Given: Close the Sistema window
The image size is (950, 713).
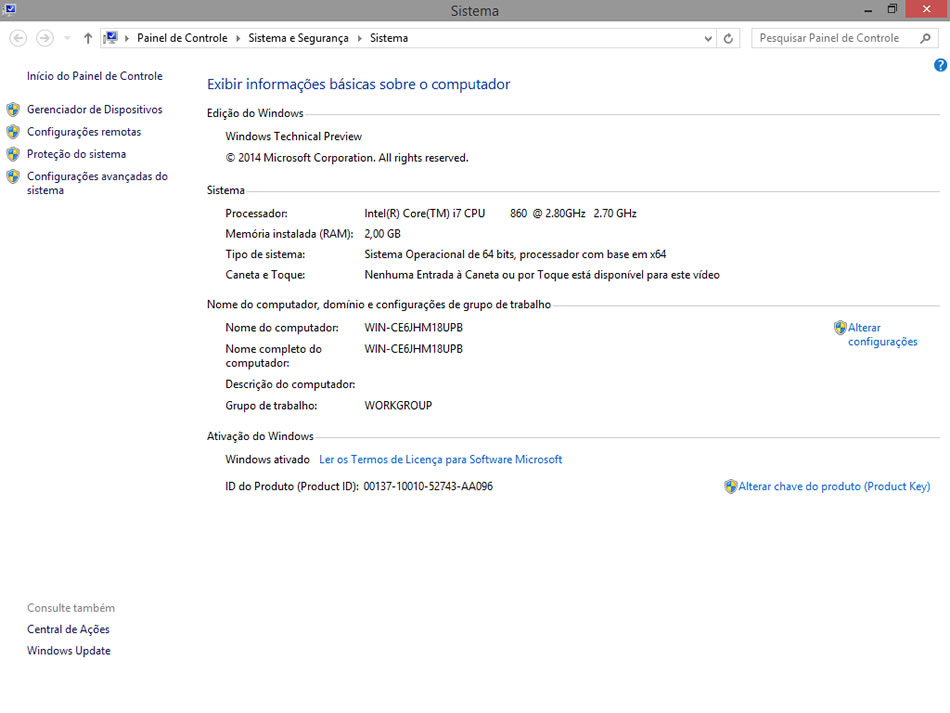Looking at the screenshot, I should (926, 9).
